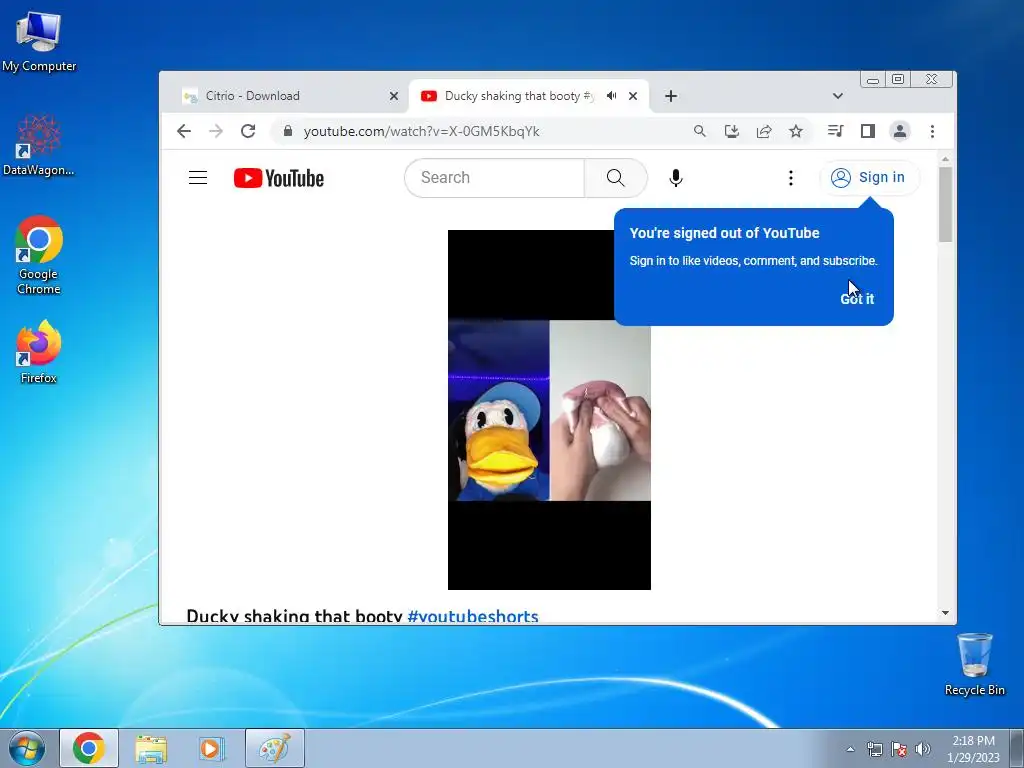
Task: Open a new tab with the plus button
Action: (x=671, y=96)
